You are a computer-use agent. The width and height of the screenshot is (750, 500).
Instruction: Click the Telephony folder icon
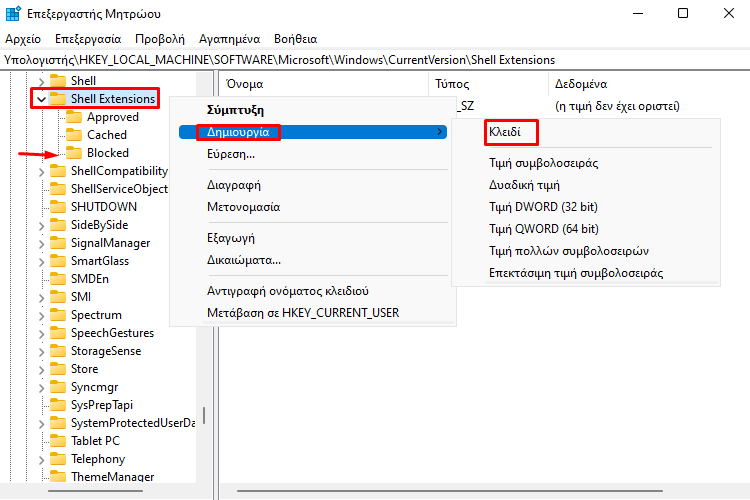[58, 459]
